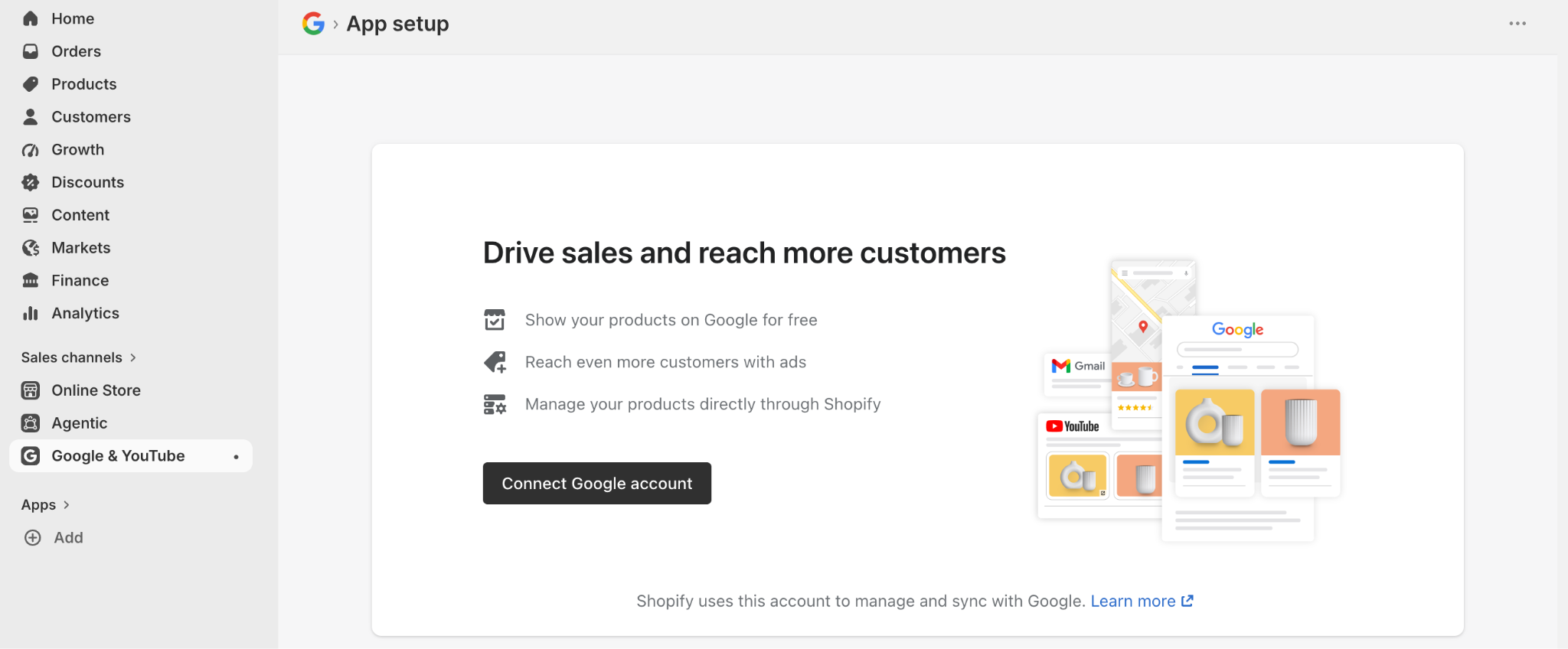Open the Apps section label
This screenshot has height=649, width=1568.
pos(38,505)
